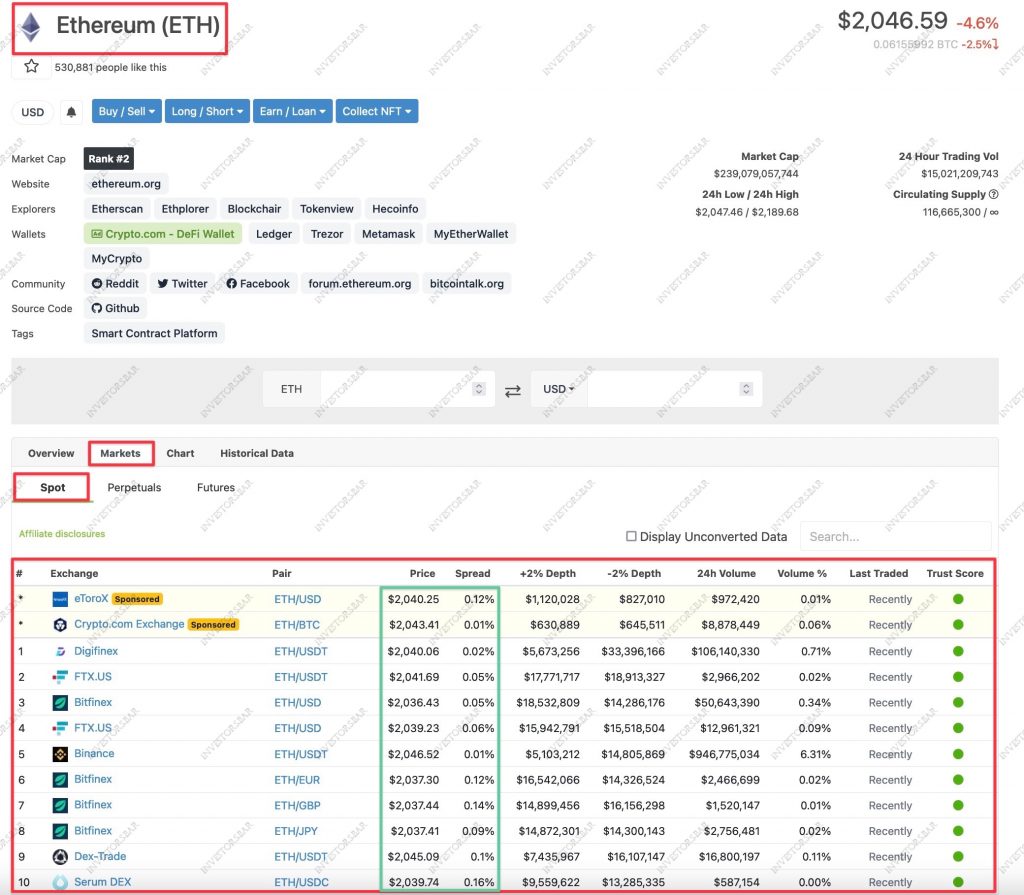Sort the table by 24h Volume header
1024x895 pixels.
[726, 574]
